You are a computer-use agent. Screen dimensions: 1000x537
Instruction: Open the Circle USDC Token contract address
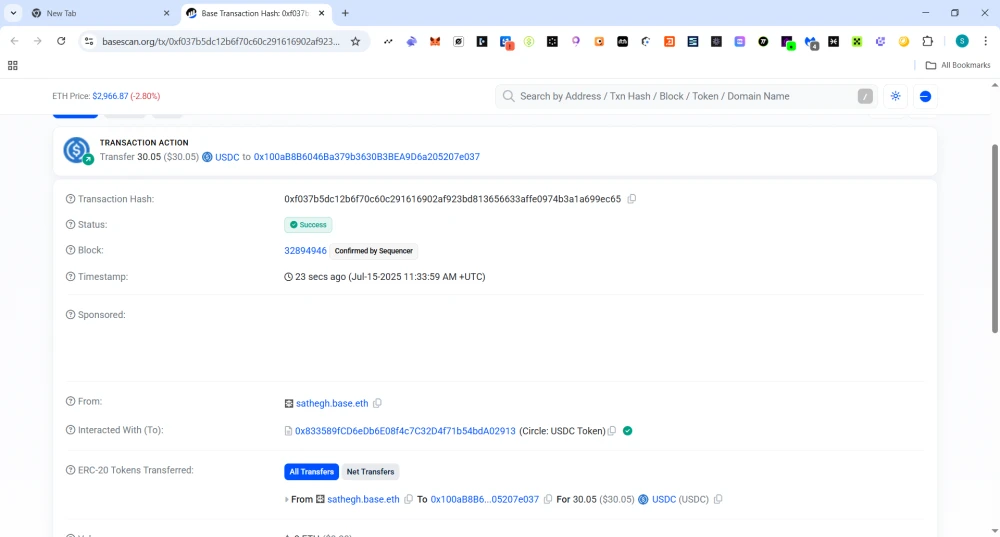405,431
